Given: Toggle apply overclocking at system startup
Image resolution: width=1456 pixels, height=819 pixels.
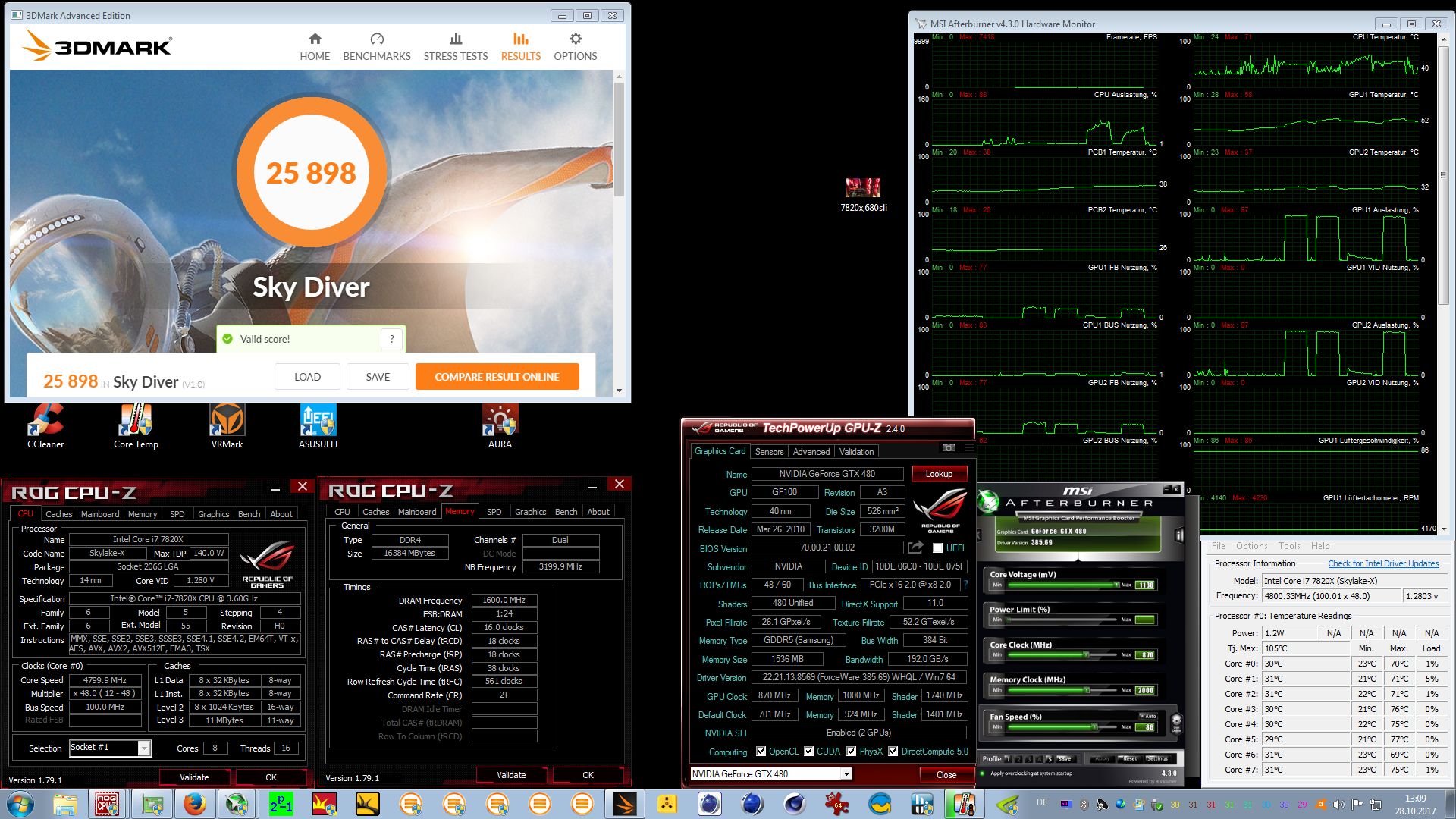Looking at the screenshot, I should point(983,773).
